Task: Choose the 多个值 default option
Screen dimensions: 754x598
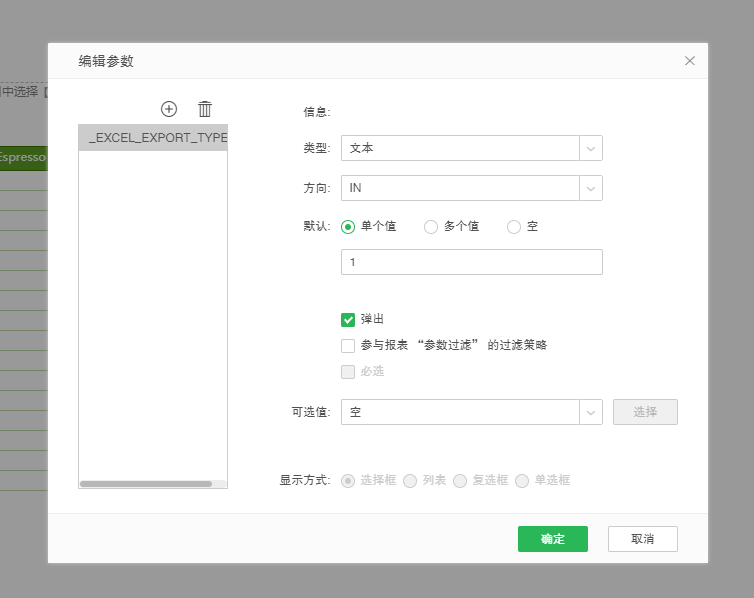Action: click(x=431, y=227)
